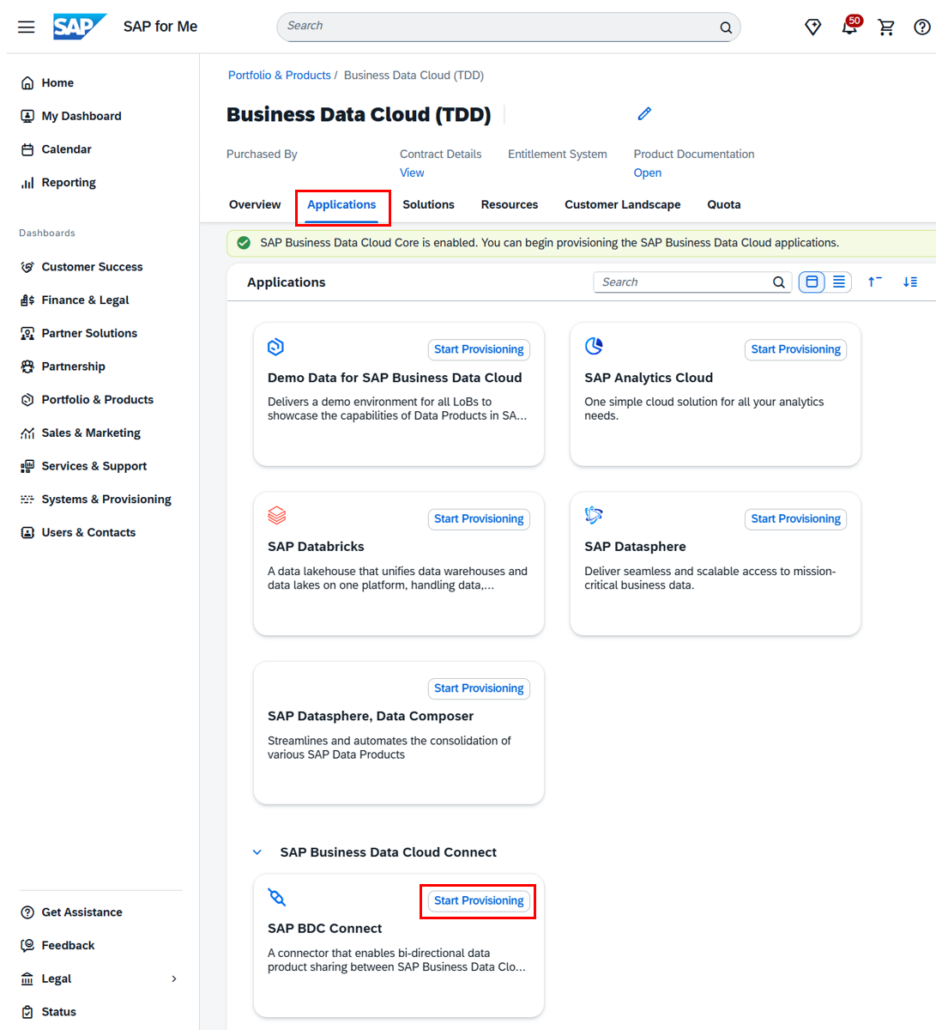Click the sort order list icon
The width and height of the screenshot is (936, 1030).
click(910, 282)
